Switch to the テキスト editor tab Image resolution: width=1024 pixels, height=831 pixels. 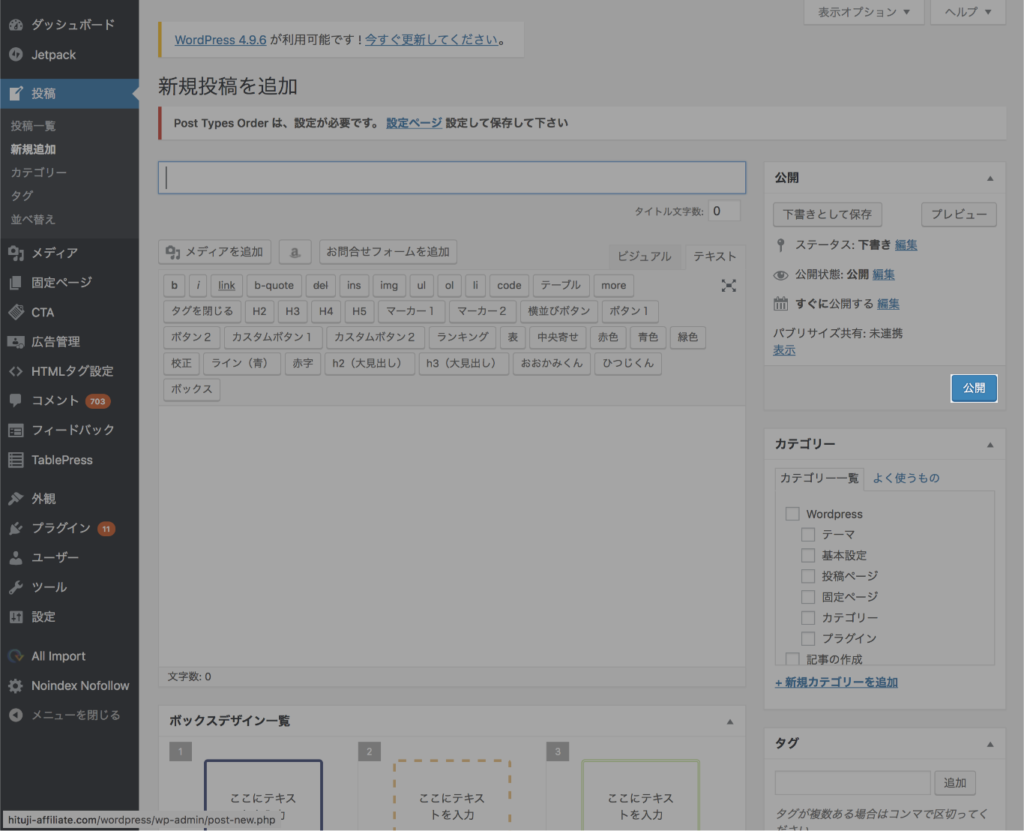point(715,256)
